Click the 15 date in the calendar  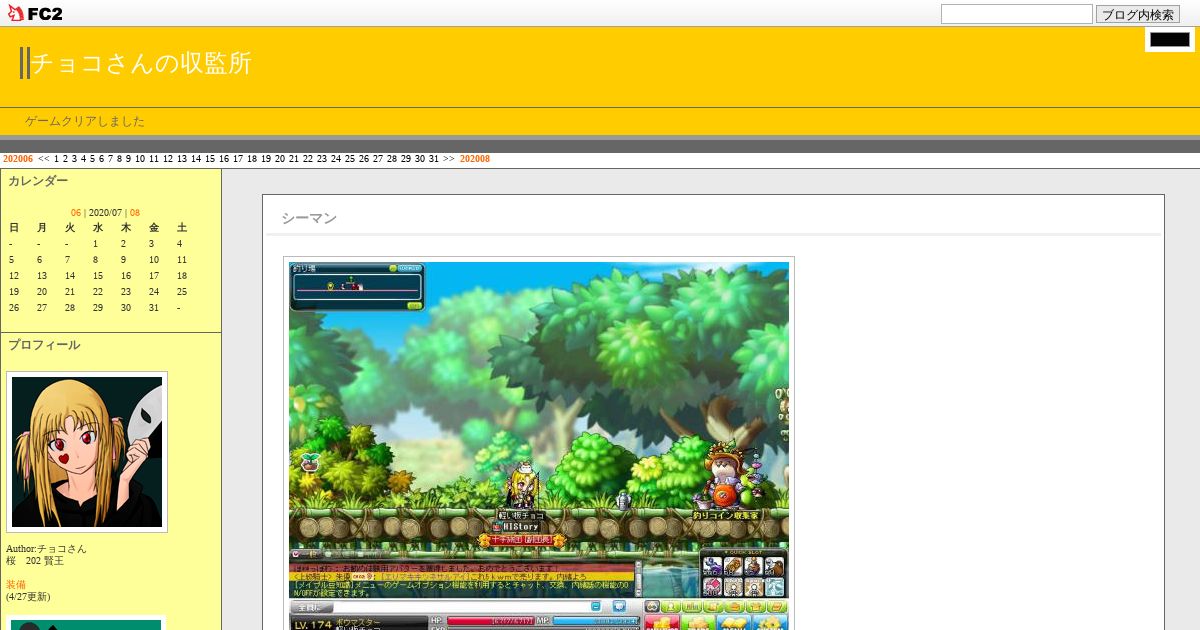98,276
